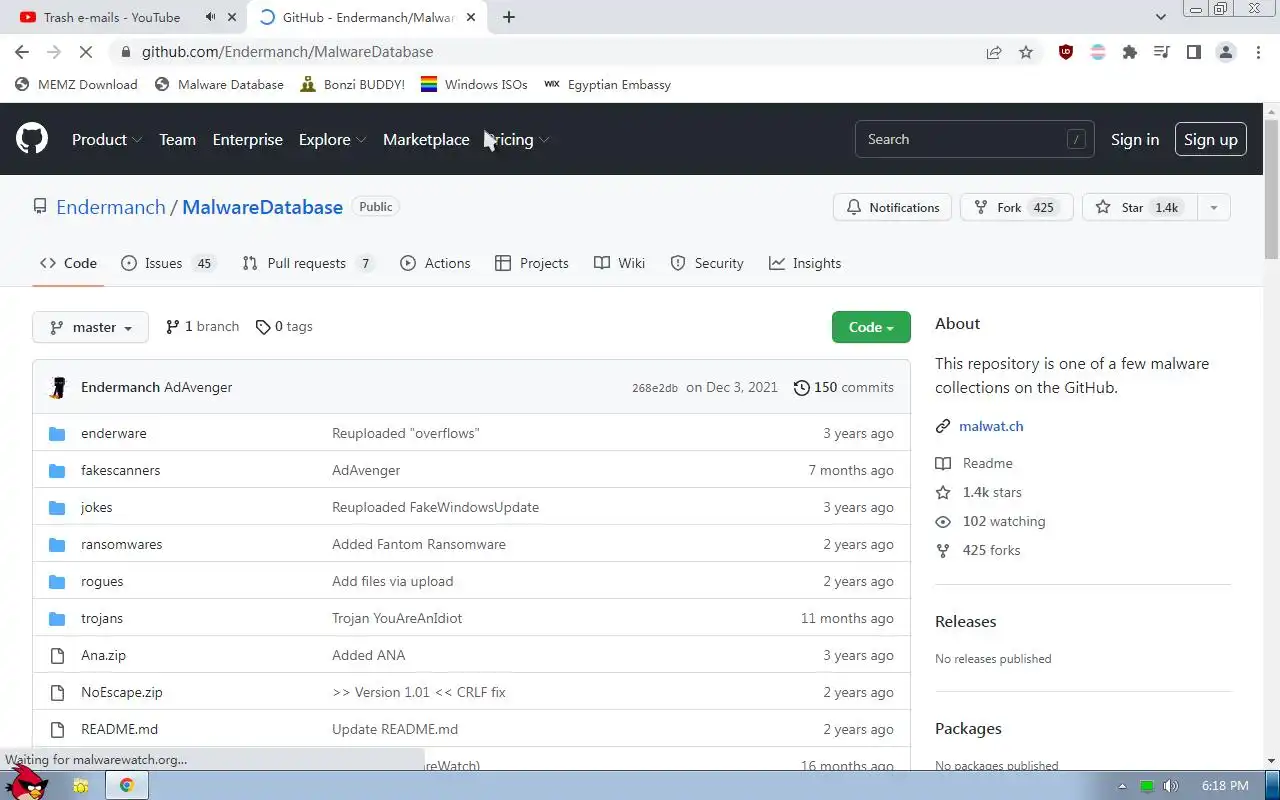Open the Chrome three-dot menu
This screenshot has width=1280, height=800.
pyautogui.click(x=1258, y=52)
